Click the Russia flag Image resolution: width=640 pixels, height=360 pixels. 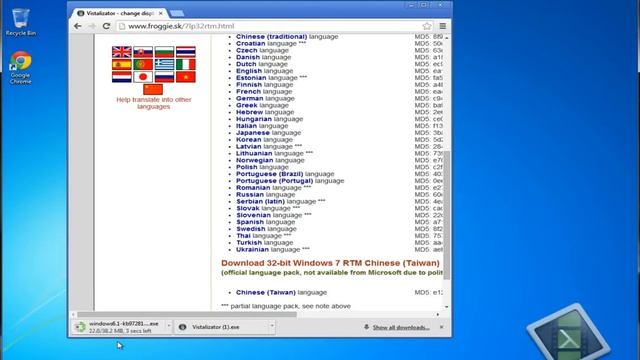[x=164, y=77]
